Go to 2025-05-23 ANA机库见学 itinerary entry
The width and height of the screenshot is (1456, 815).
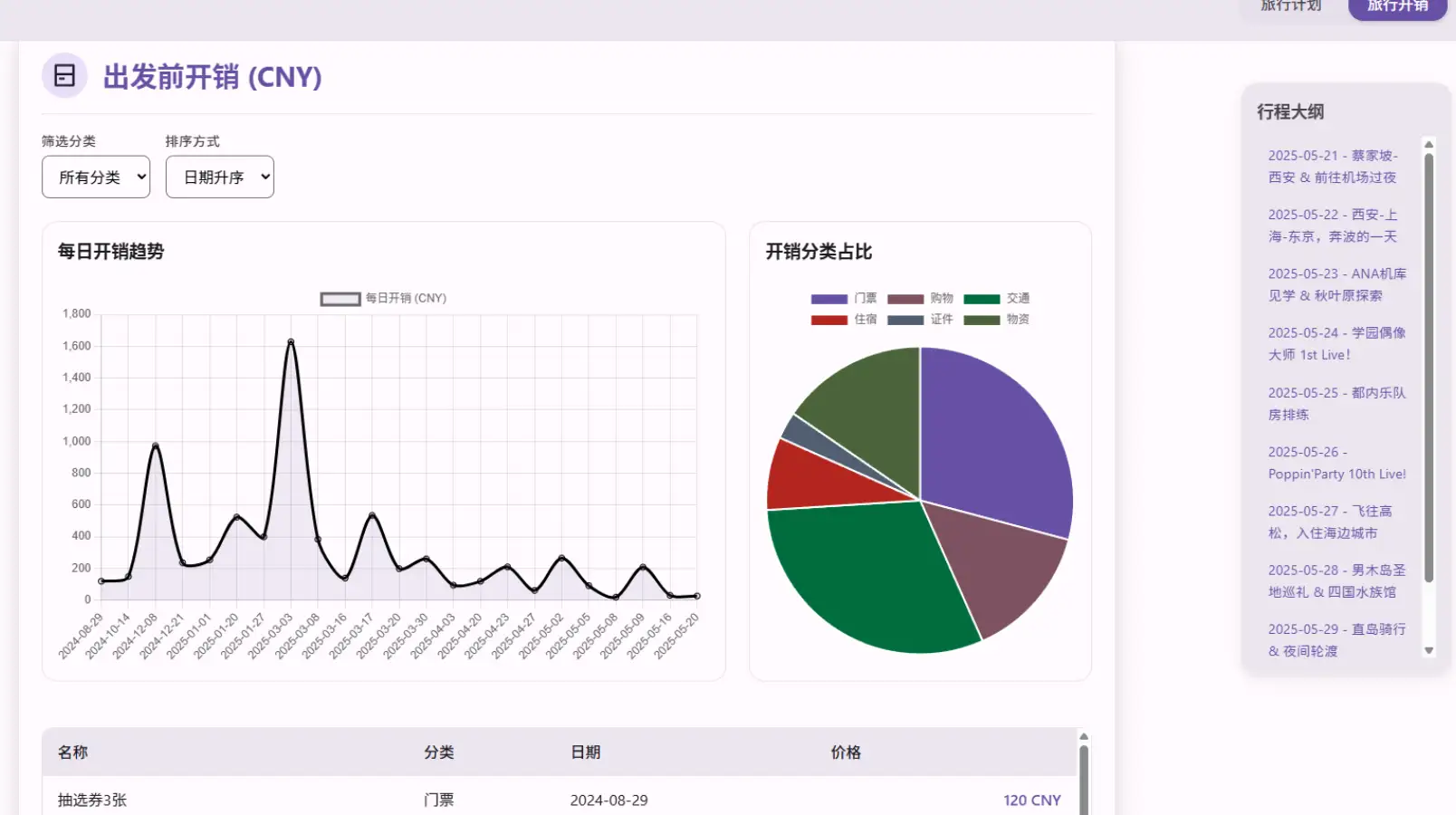1336,284
